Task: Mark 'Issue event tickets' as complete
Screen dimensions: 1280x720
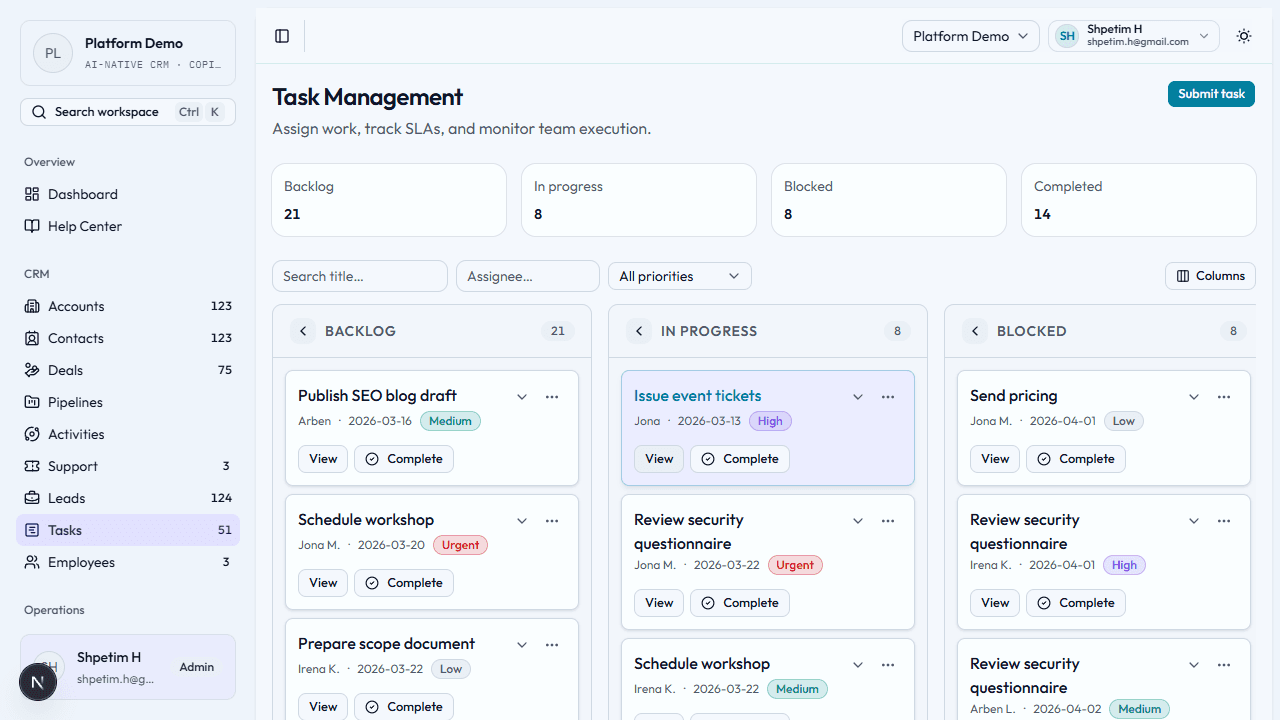Action: tap(740, 458)
